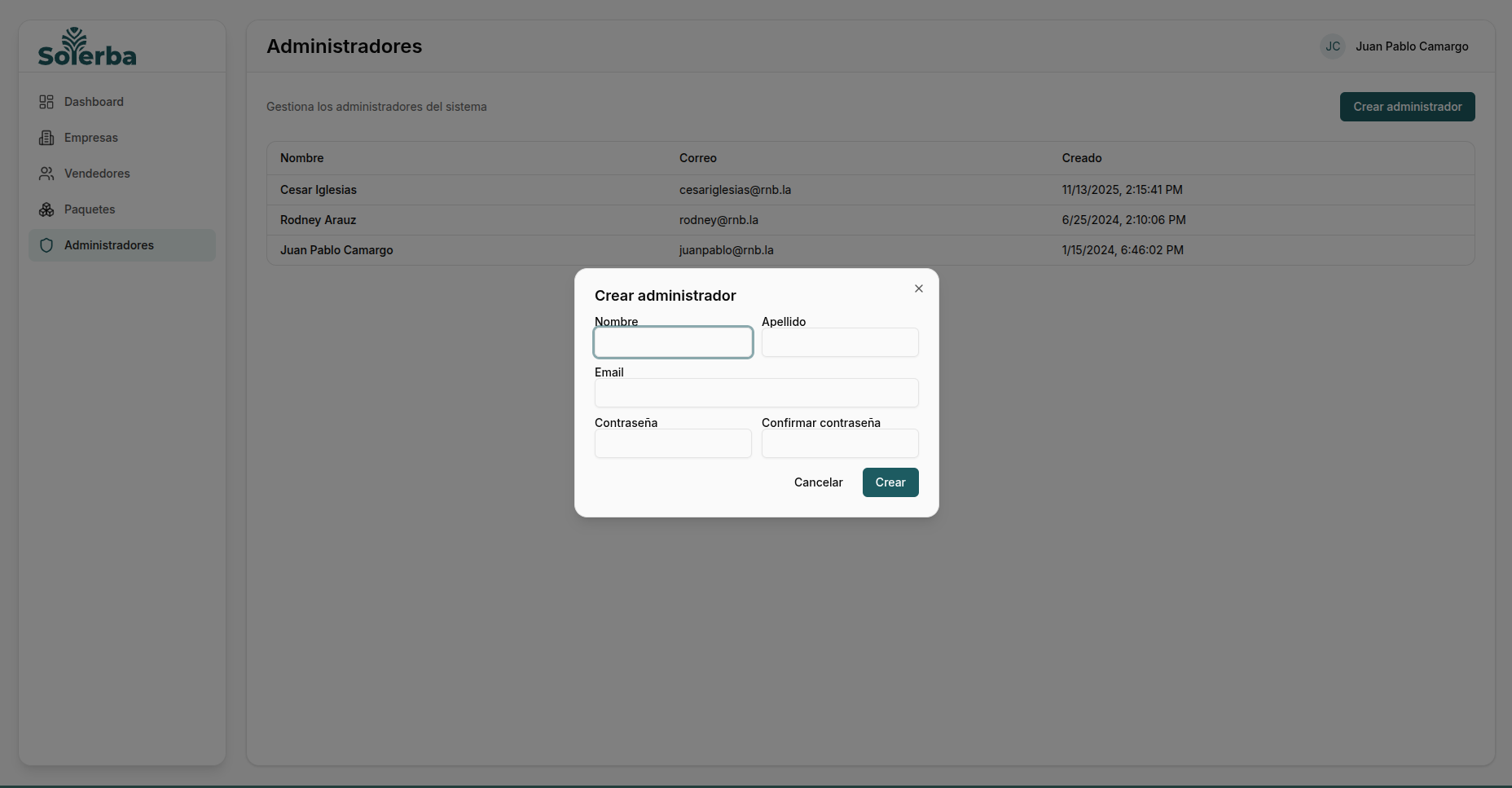Go to the Empresas section
This screenshot has width=1512, height=788.
click(x=91, y=138)
